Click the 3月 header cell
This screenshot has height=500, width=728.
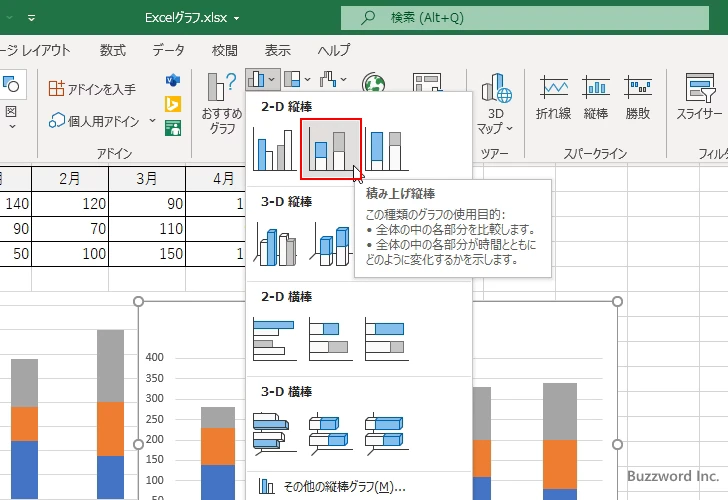[x=147, y=179]
